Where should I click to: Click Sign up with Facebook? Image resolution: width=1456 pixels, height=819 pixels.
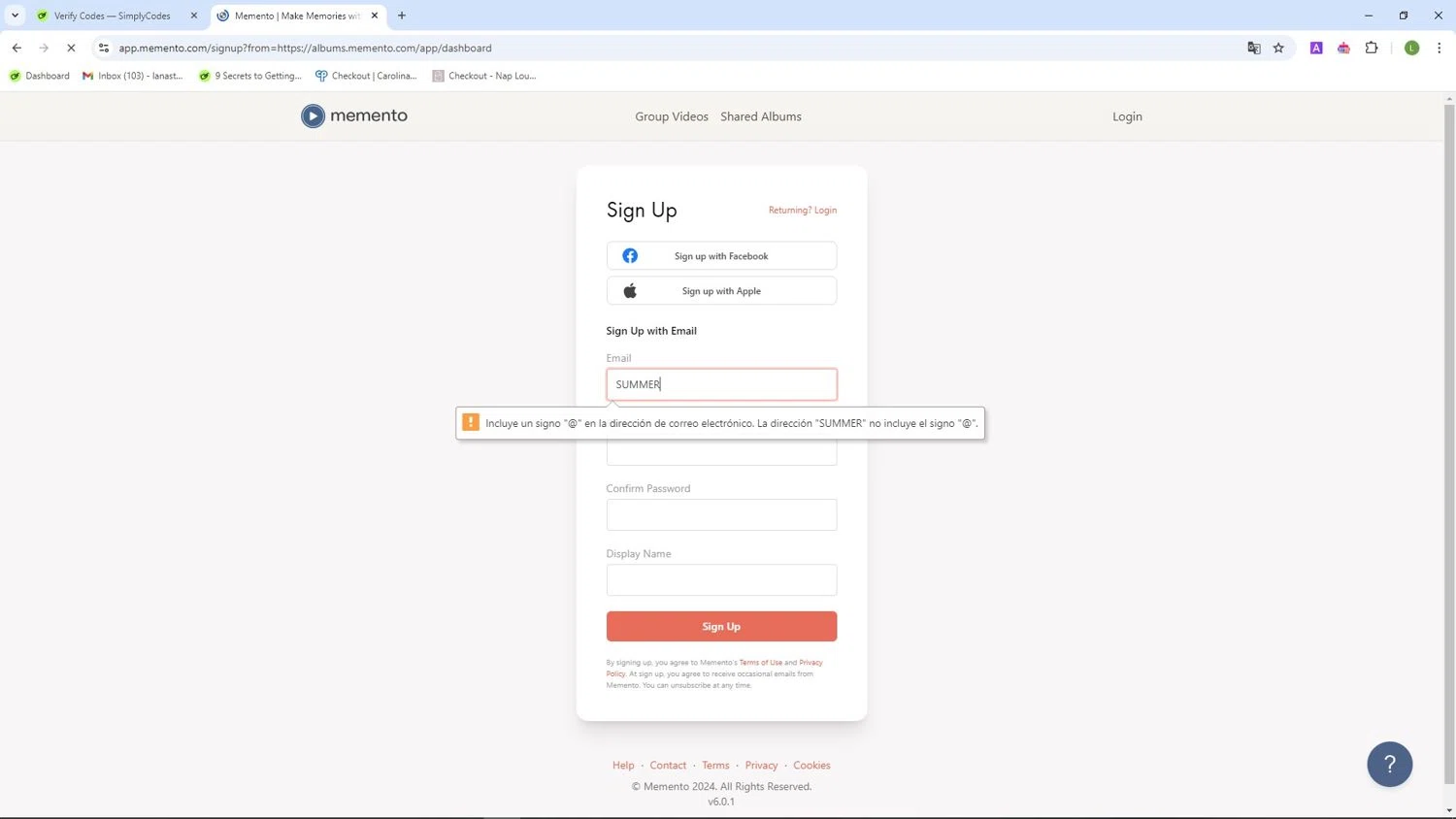point(721,256)
